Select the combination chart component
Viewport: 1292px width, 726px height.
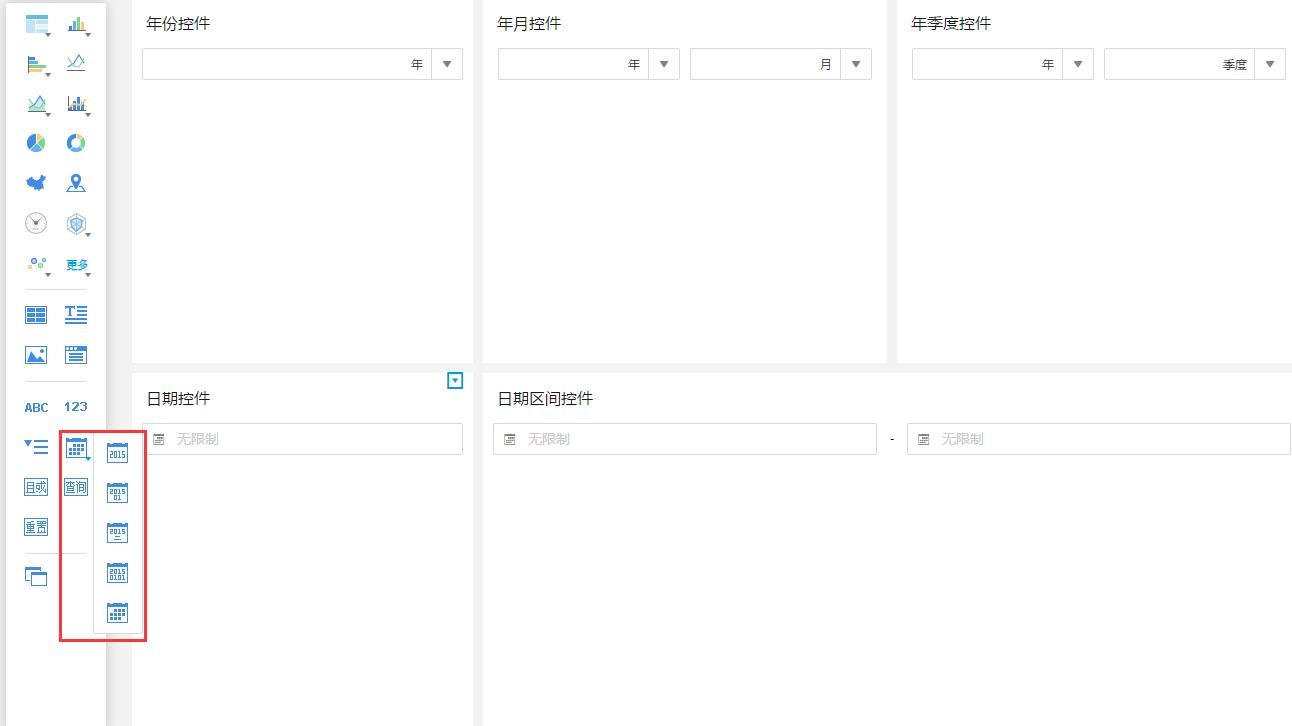pyautogui.click(x=76, y=104)
